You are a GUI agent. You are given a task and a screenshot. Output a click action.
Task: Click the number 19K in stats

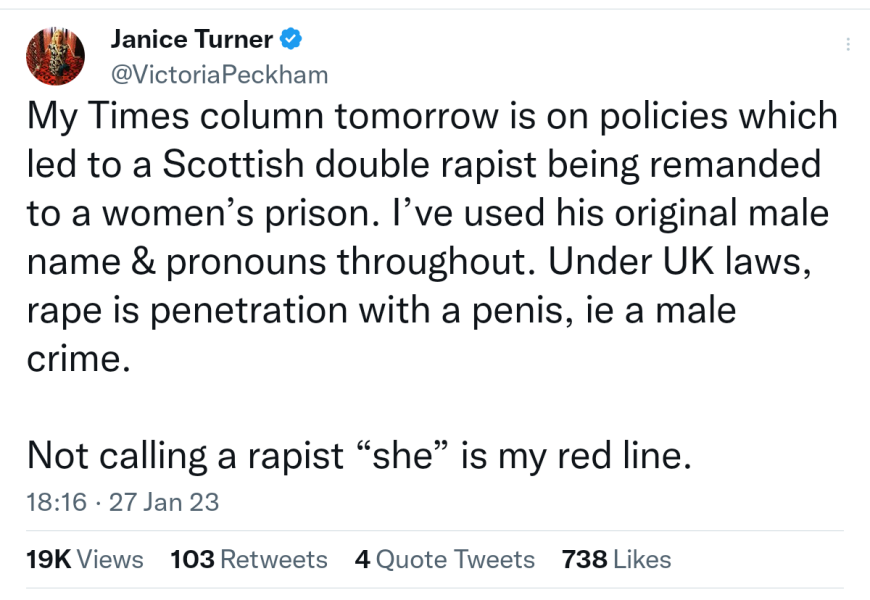pyautogui.click(x=48, y=559)
